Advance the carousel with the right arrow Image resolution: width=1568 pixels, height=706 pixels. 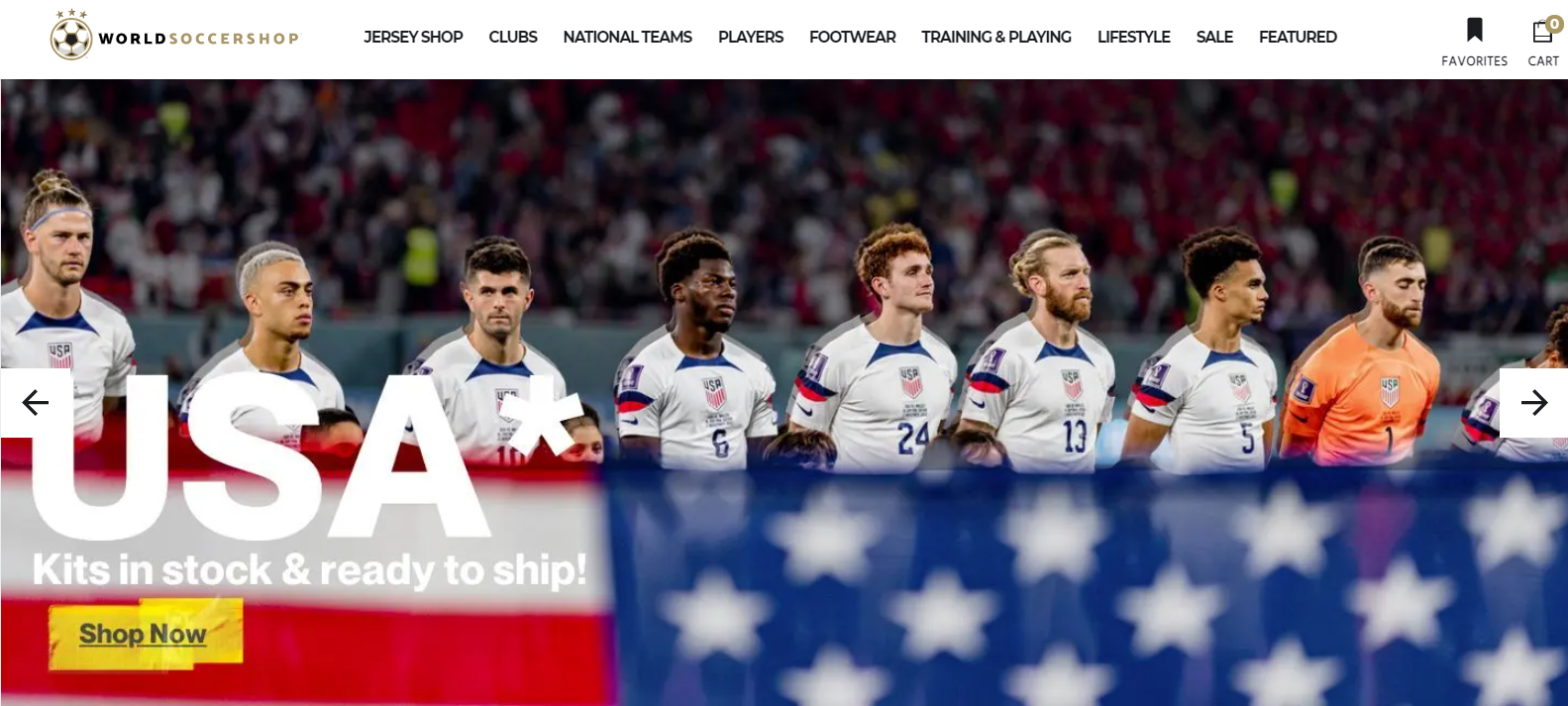[x=1533, y=402]
